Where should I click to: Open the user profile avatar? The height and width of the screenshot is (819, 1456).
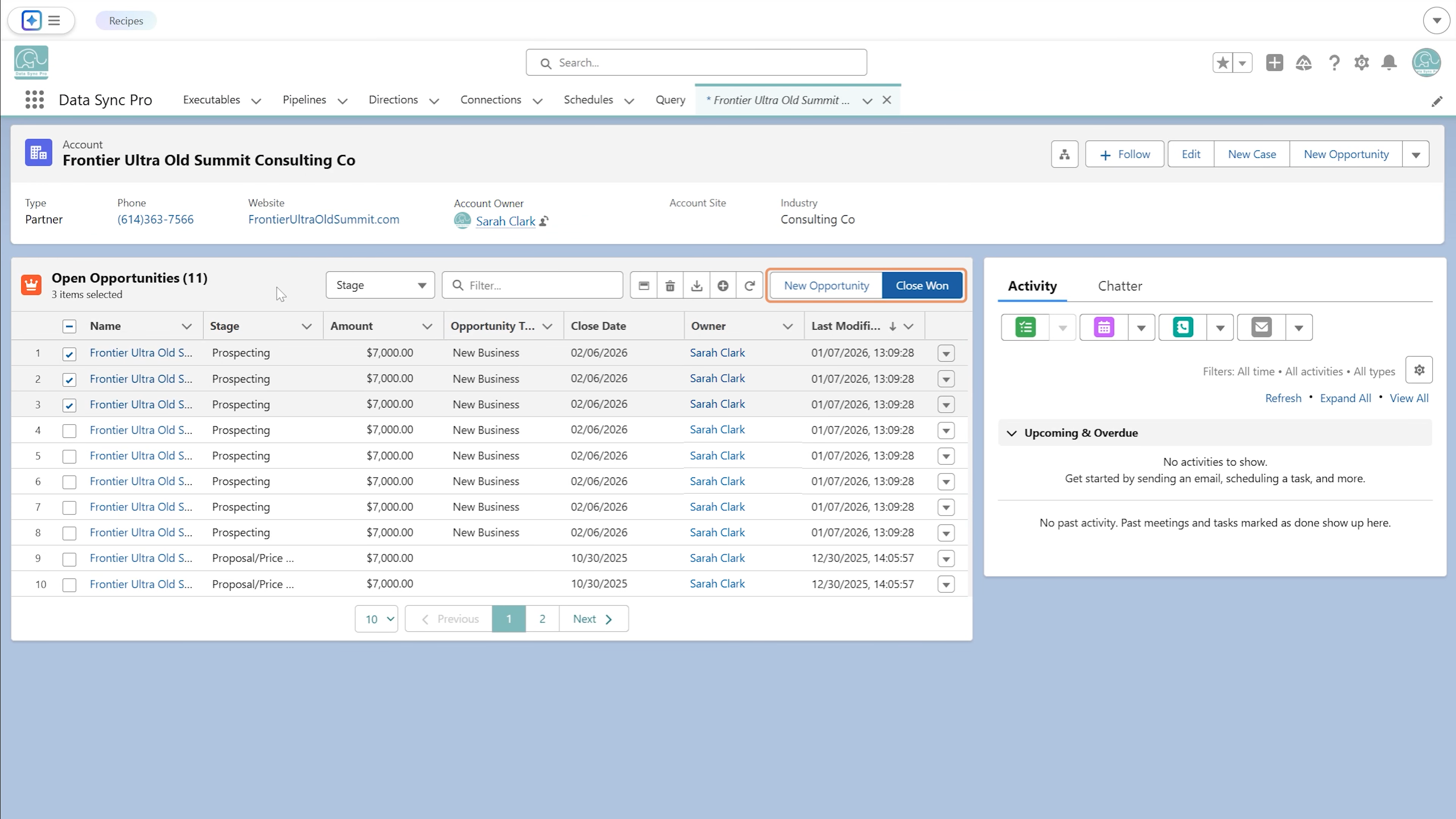click(x=1426, y=62)
